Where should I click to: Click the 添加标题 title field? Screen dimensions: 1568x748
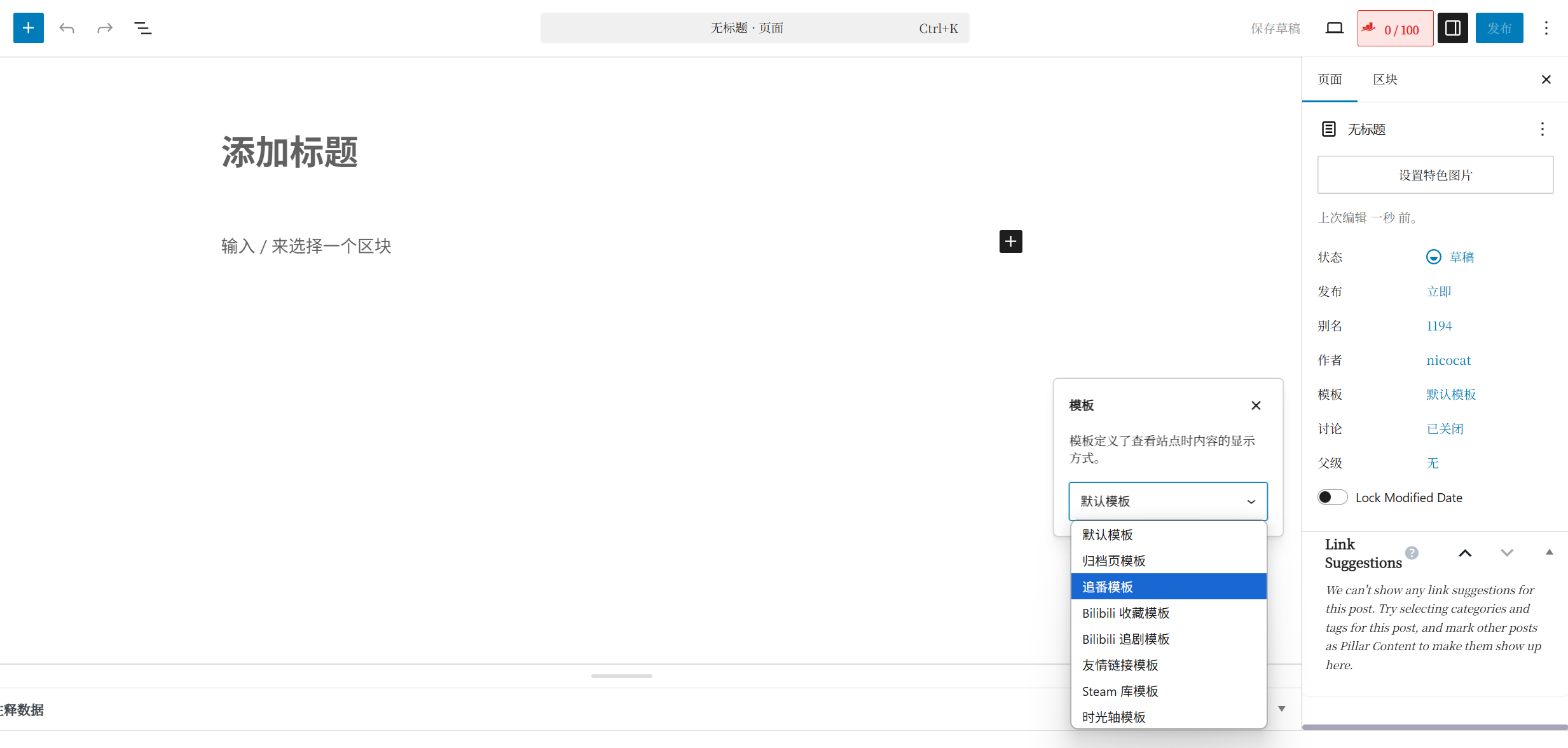(x=290, y=153)
